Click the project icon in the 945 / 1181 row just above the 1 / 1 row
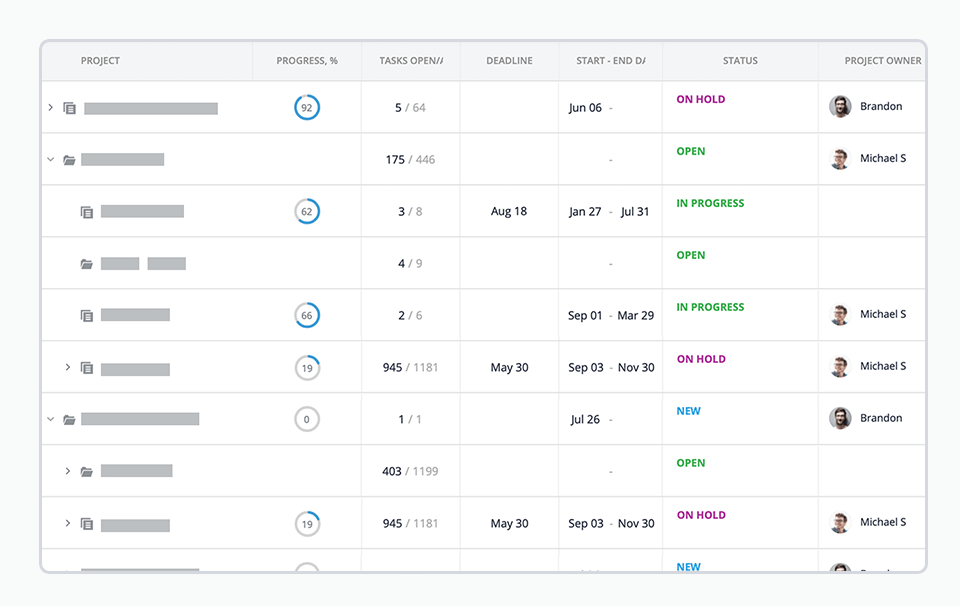This screenshot has width=960, height=606. tap(87, 368)
